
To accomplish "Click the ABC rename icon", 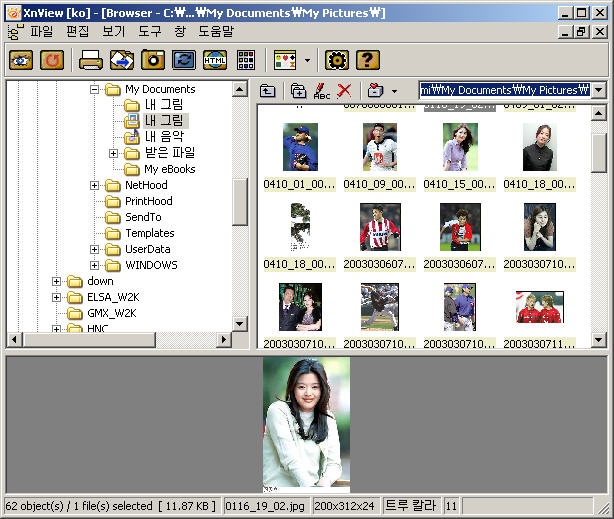I will [321, 91].
